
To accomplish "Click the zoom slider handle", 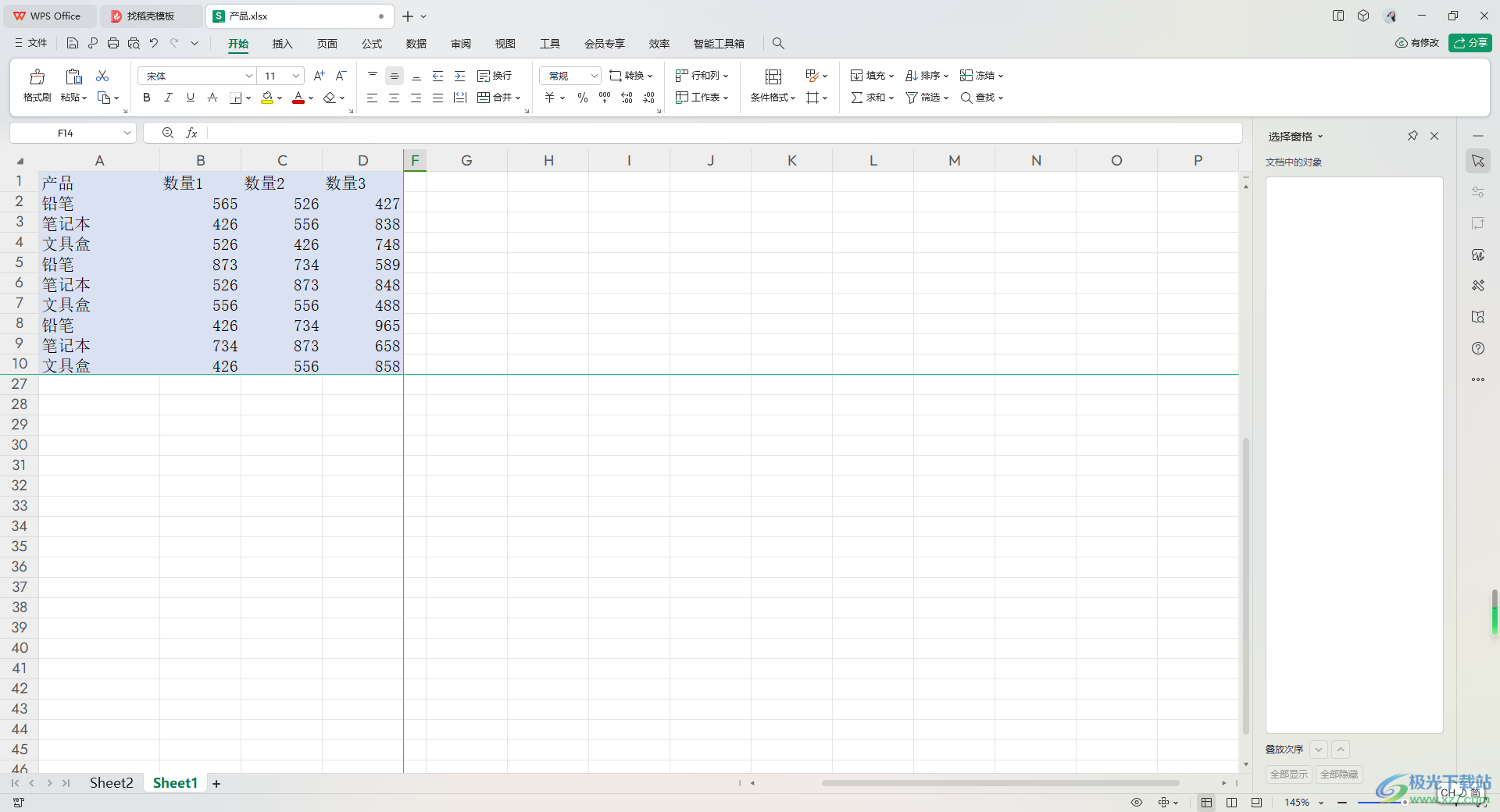I will click(x=1404, y=803).
